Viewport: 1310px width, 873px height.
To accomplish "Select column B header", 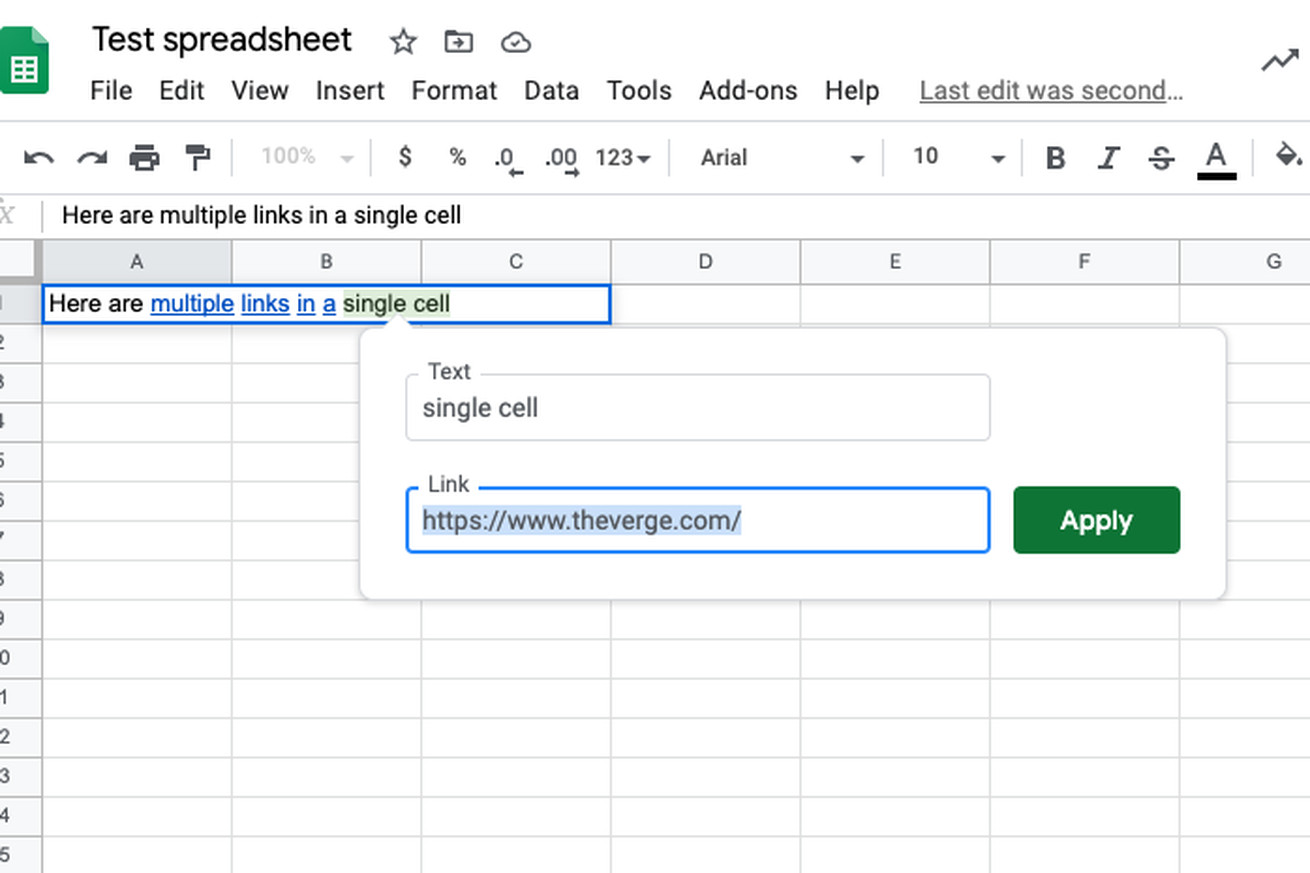I will click(326, 262).
